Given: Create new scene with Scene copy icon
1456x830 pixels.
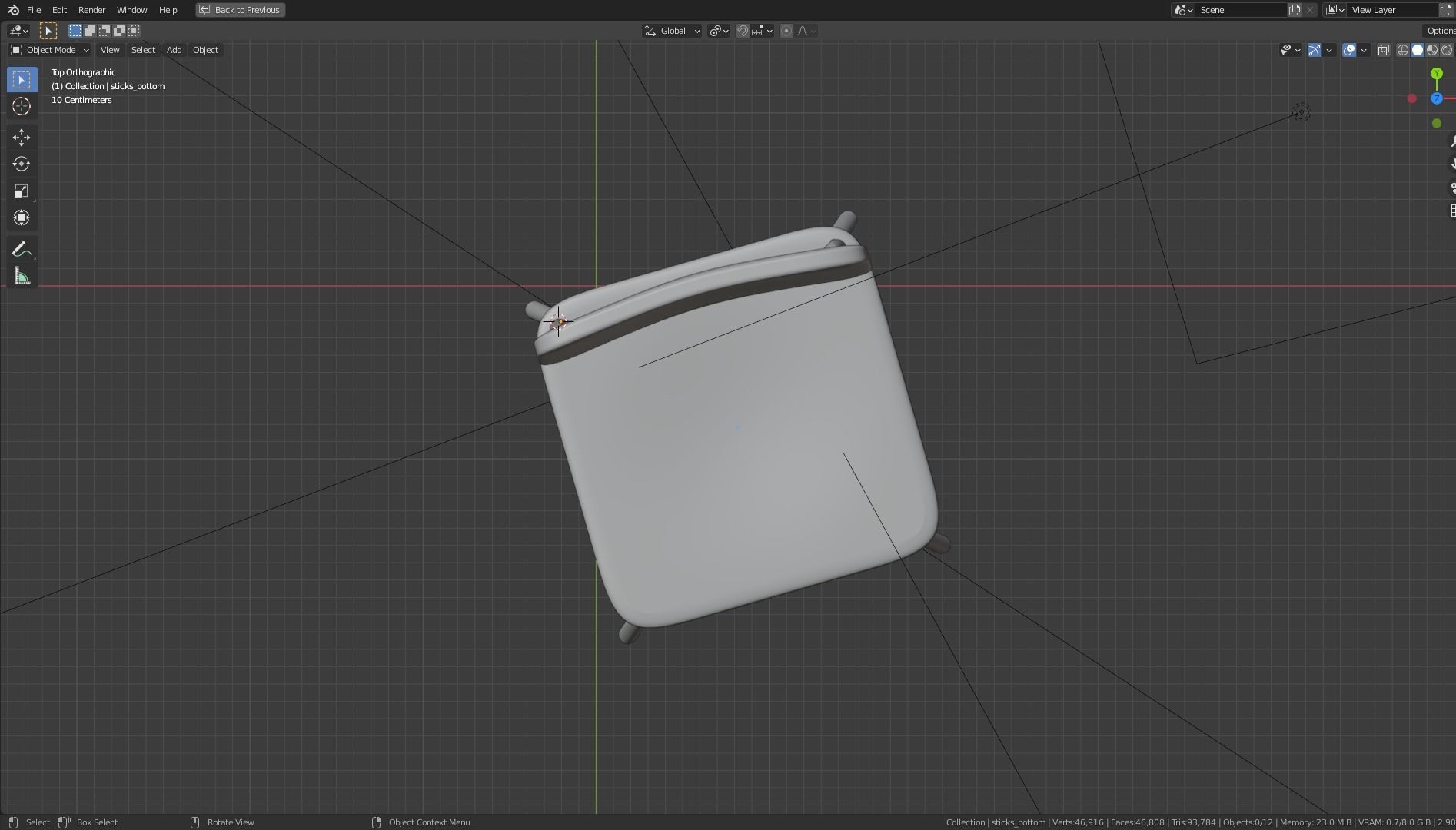Looking at the screenshot, I should (x=1295, y=10).
